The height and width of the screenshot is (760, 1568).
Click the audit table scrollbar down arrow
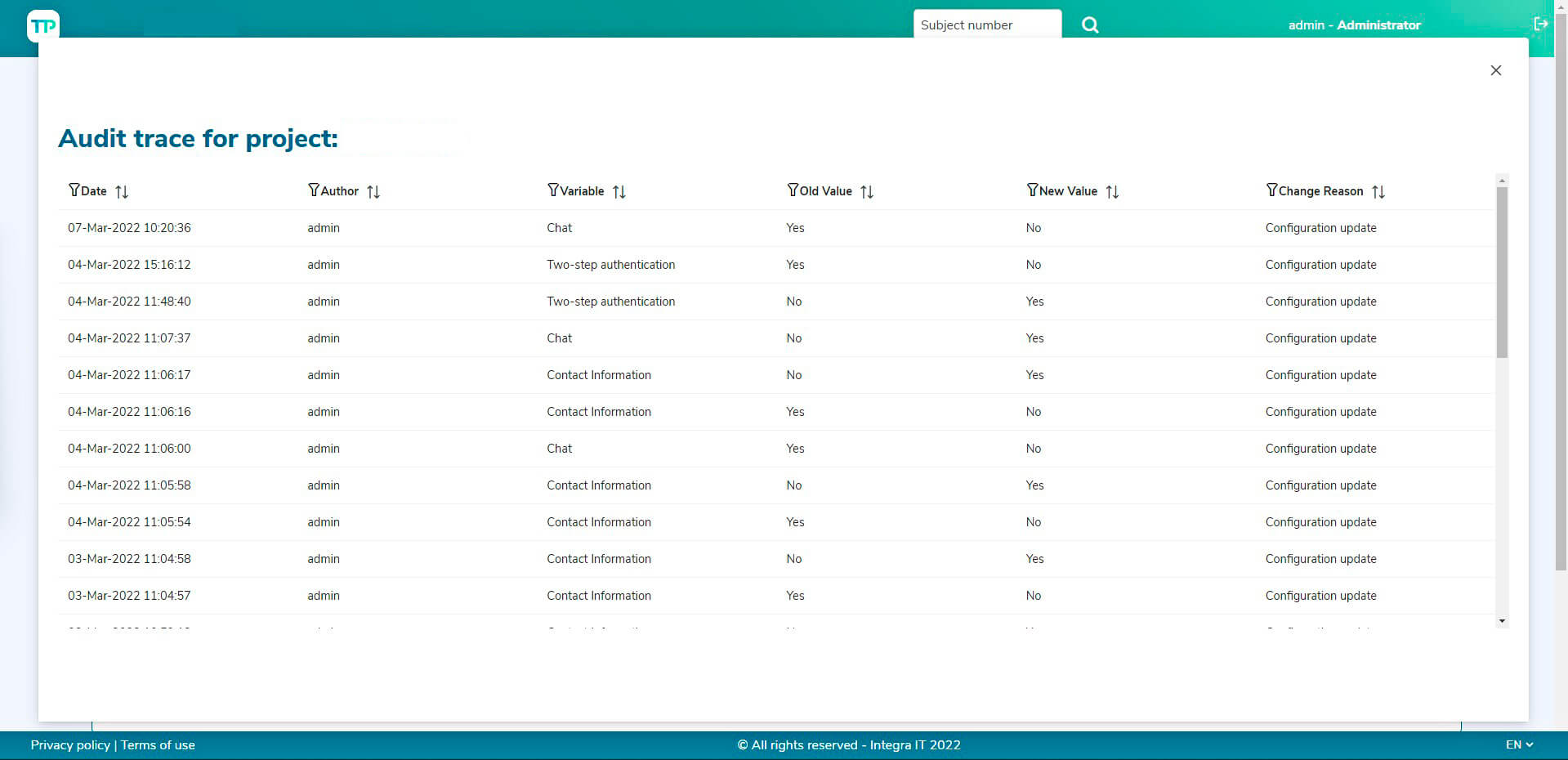(1502, 621)
